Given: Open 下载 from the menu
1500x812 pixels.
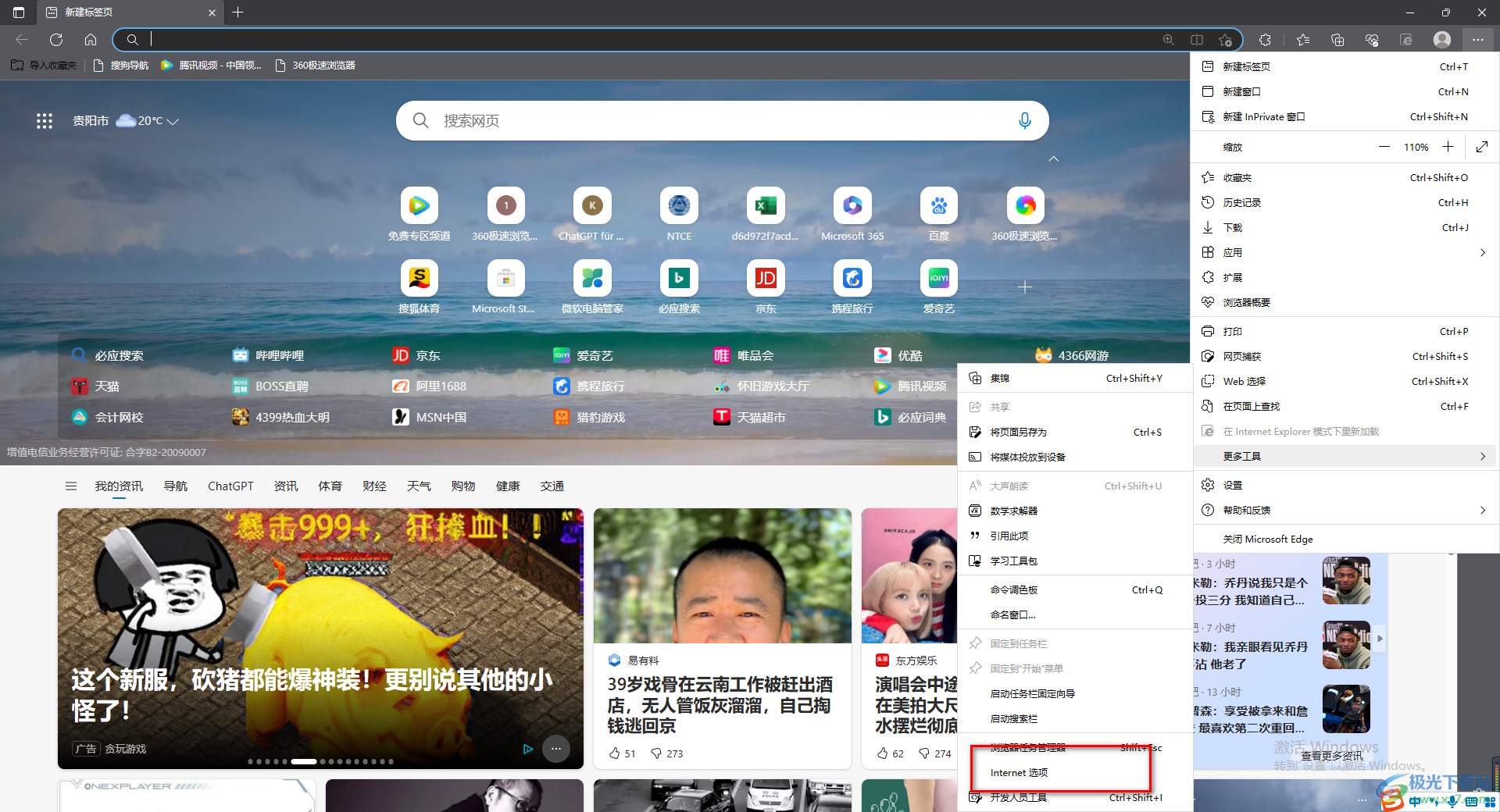Looking at the screenshot, I should [1345, 227].
